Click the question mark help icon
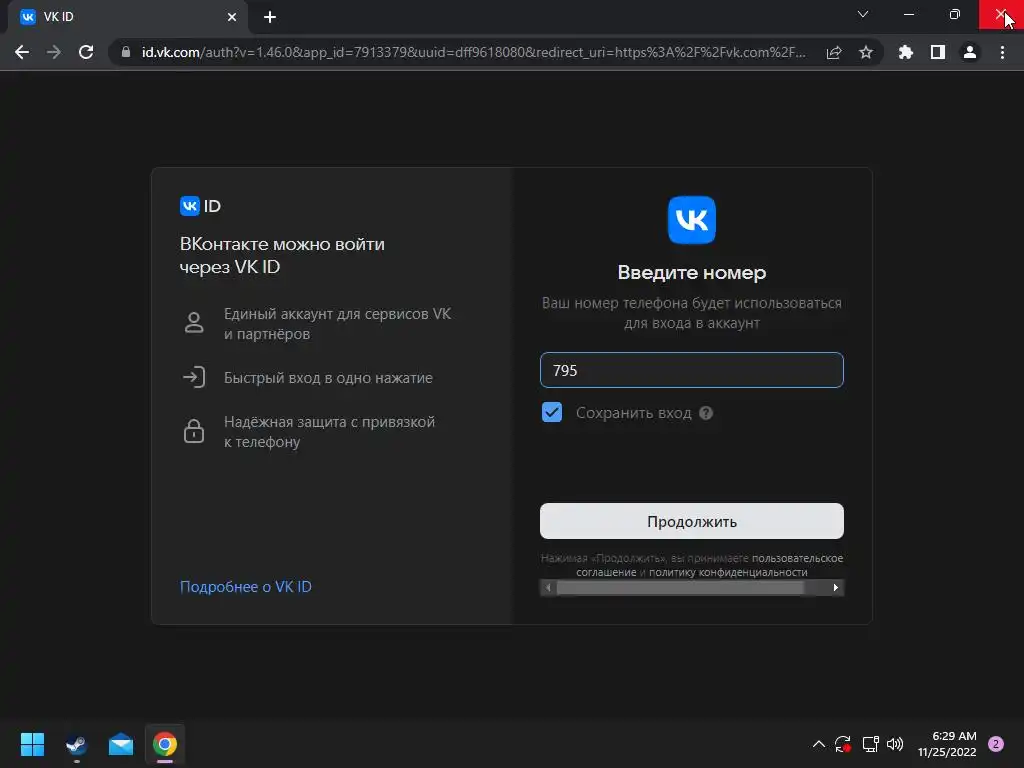Viewport: 1024px width, 768px height. click(x=706, y=413)
